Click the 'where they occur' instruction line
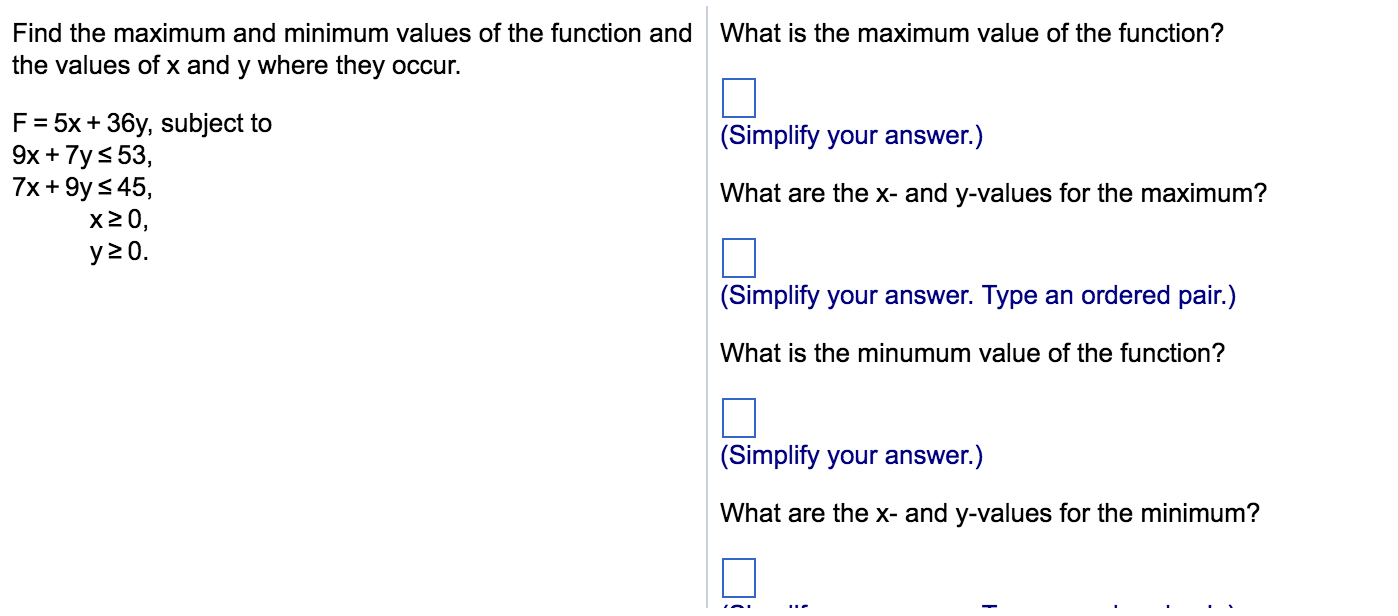The height and width of the screenshot is (616, 1398). 236,68
